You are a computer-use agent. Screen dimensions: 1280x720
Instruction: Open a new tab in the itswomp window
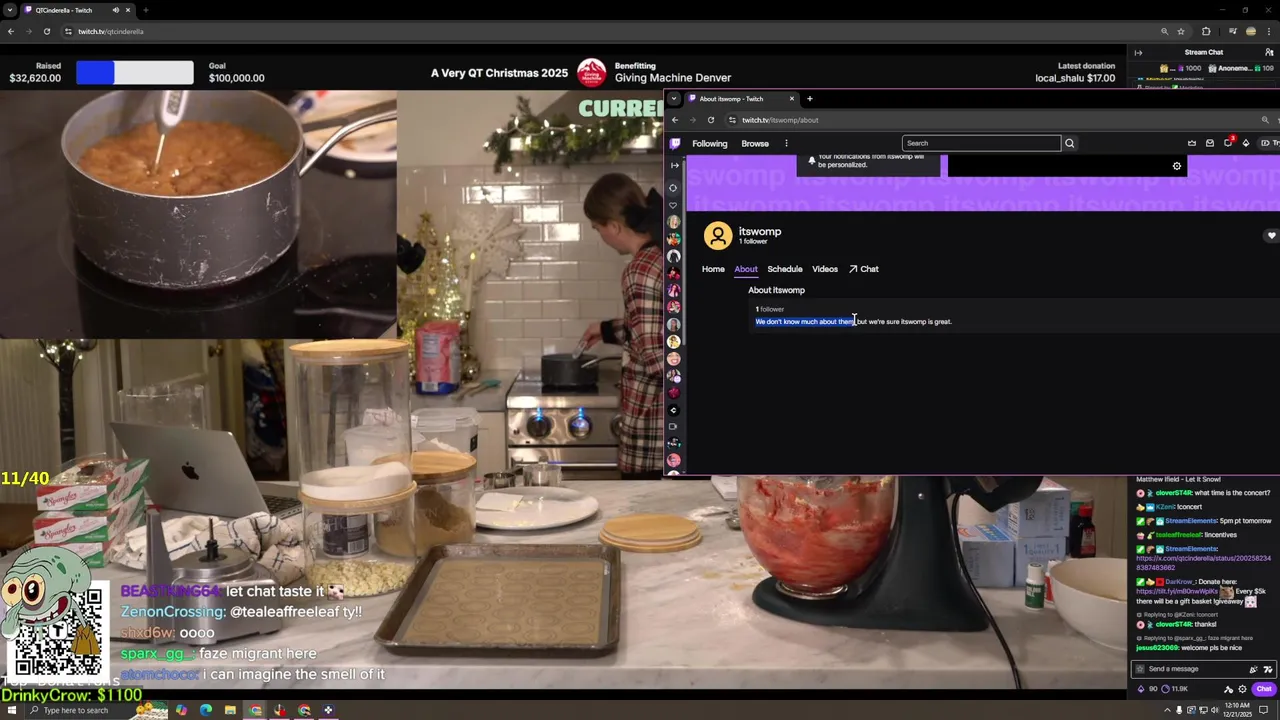point(810,99)
